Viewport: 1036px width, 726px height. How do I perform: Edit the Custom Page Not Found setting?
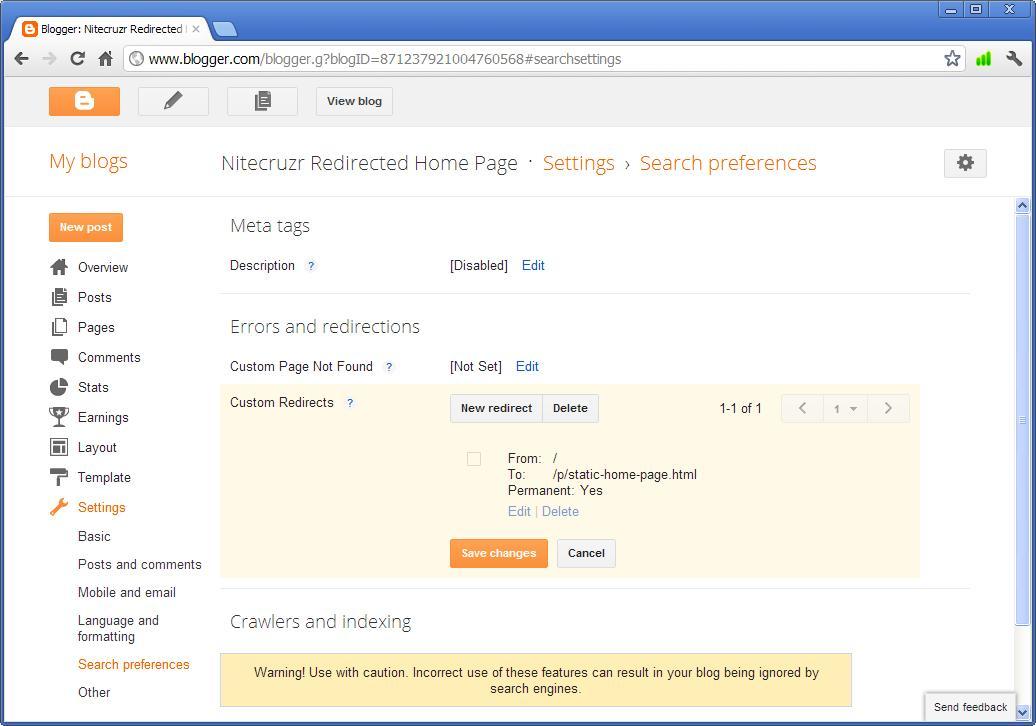coord(527,366)
